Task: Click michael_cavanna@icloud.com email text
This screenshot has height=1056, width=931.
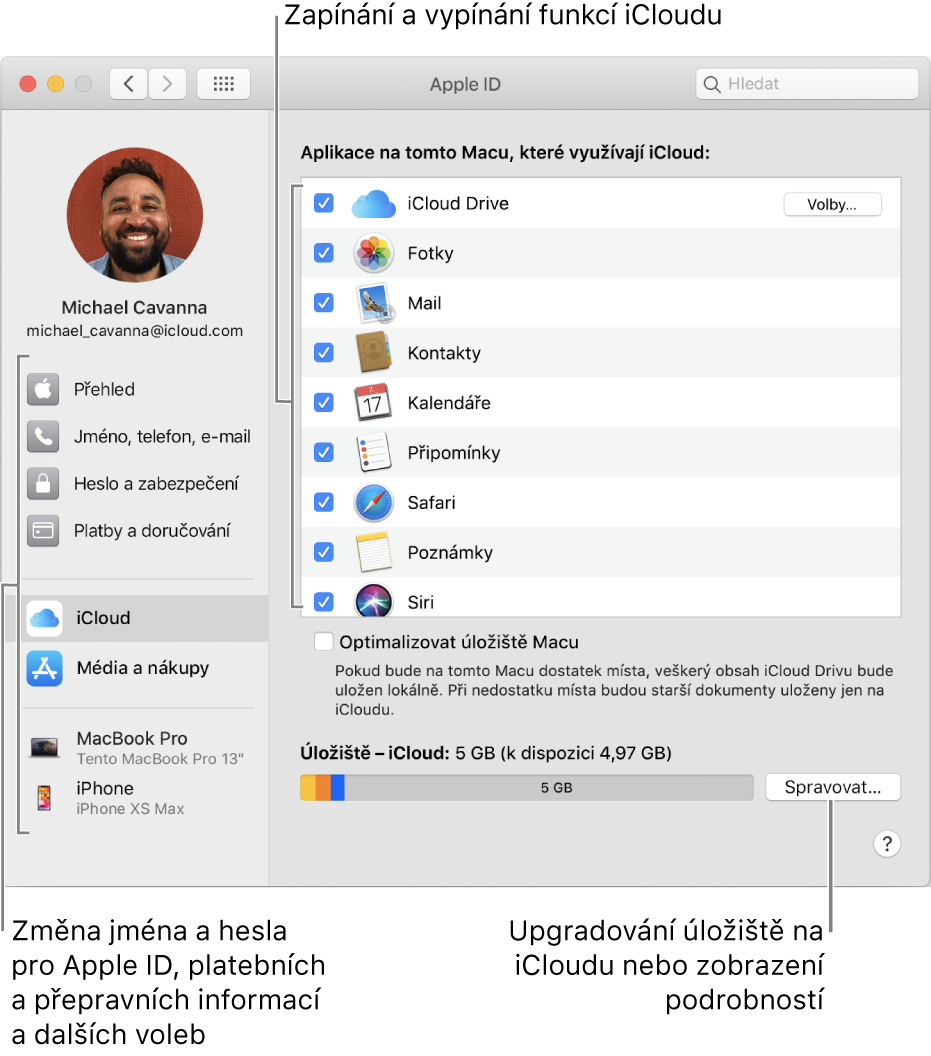Action: pos(135,331)
